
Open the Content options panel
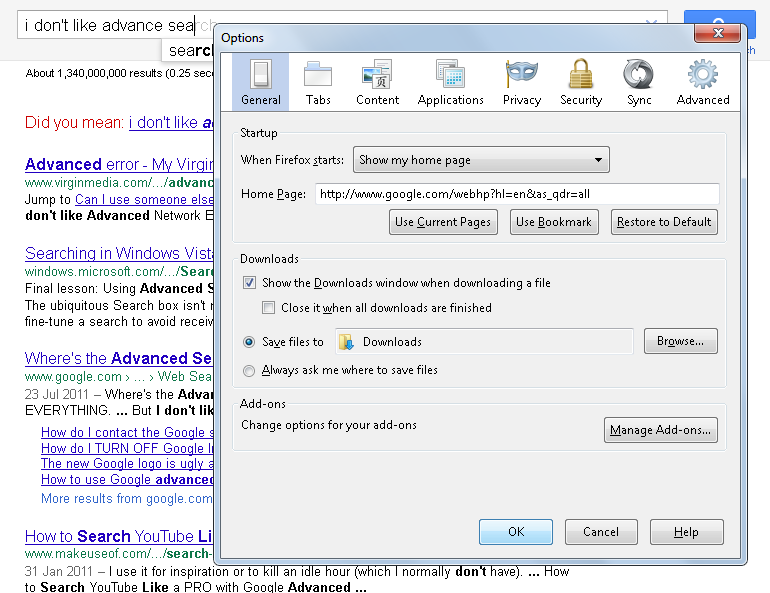[377, 82]
